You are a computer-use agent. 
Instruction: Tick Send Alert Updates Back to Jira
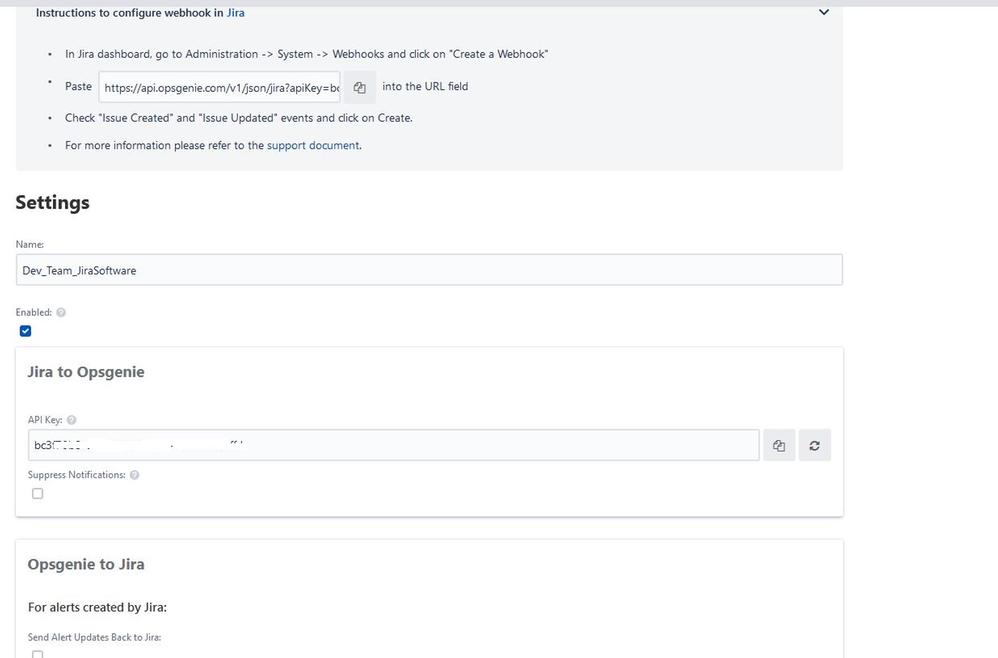tap(38, 654)
